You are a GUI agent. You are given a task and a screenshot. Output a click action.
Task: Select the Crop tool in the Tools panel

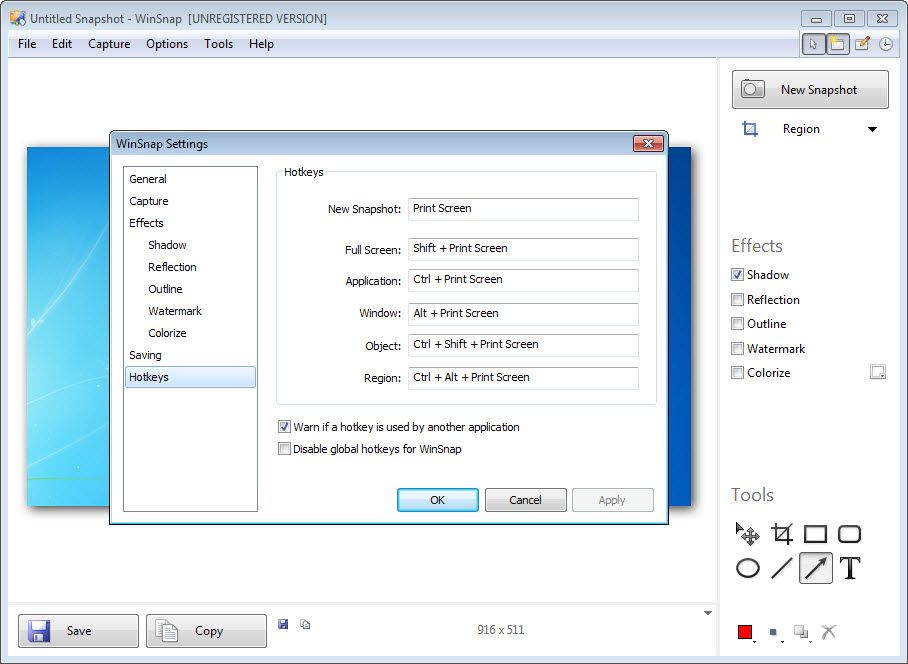782,534
